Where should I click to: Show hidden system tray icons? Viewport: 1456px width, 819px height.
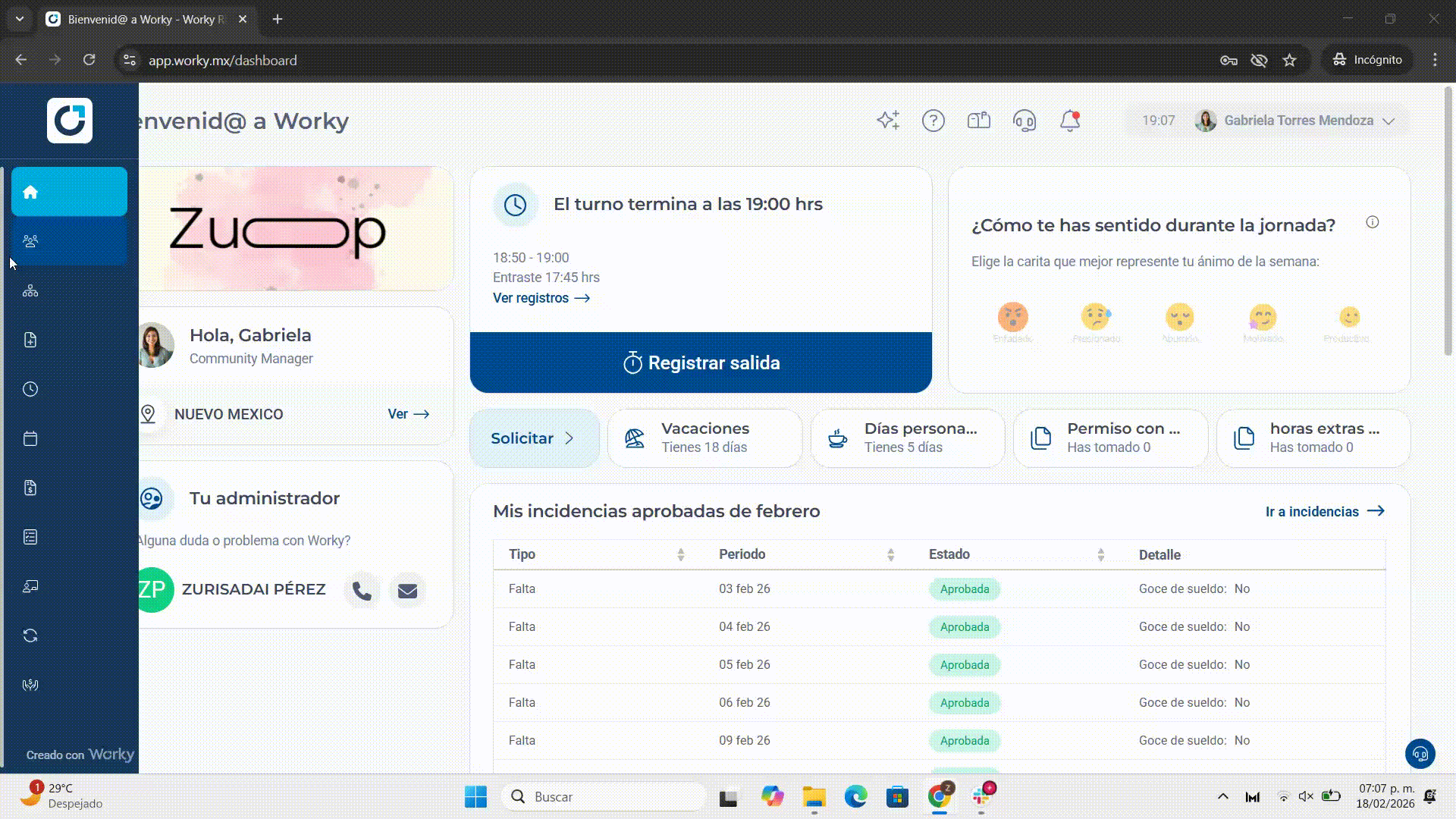point(1222,796)
